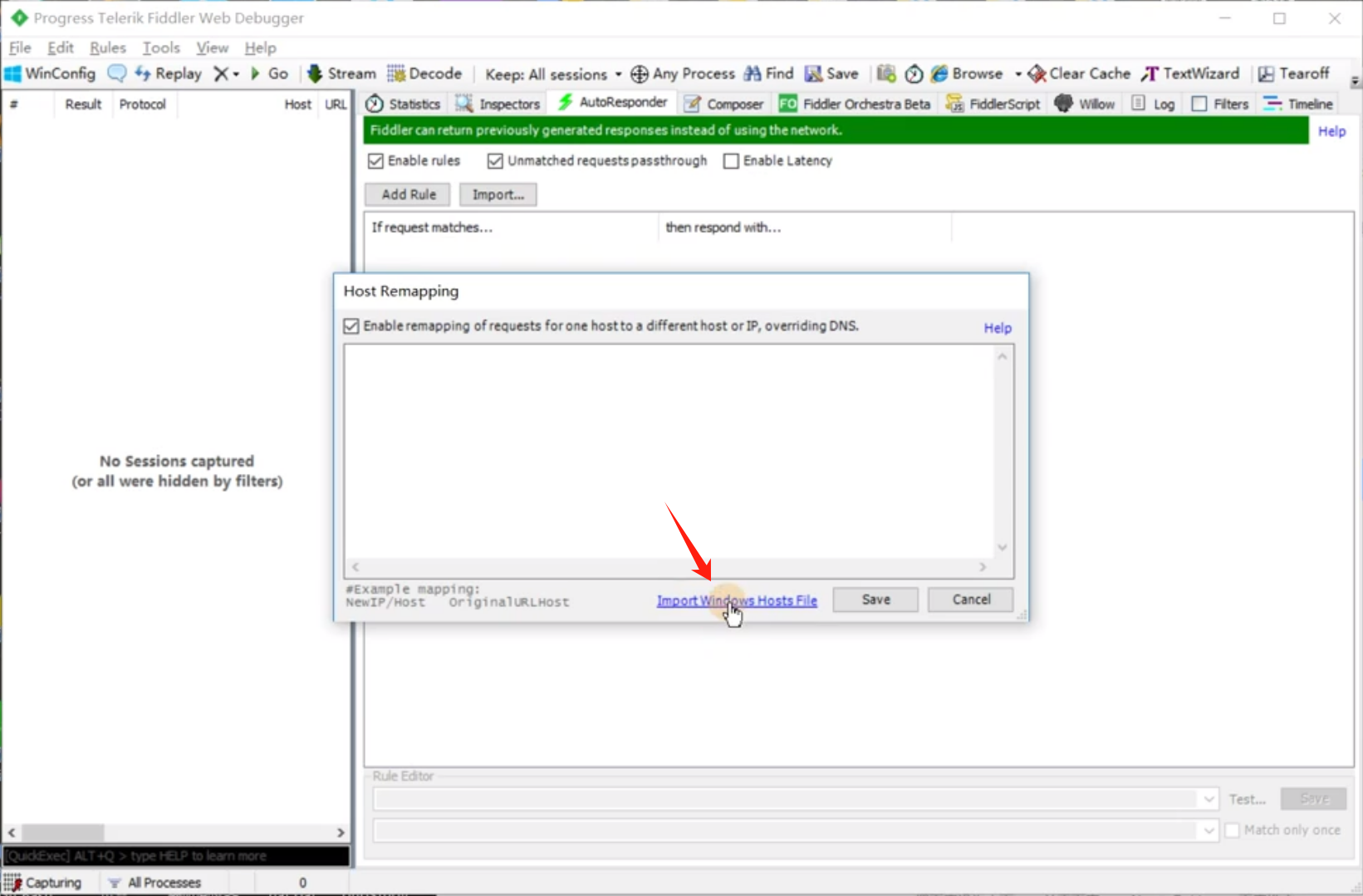
Task: Expand the second Rule Editor combo box
Action: (1209, 830)
